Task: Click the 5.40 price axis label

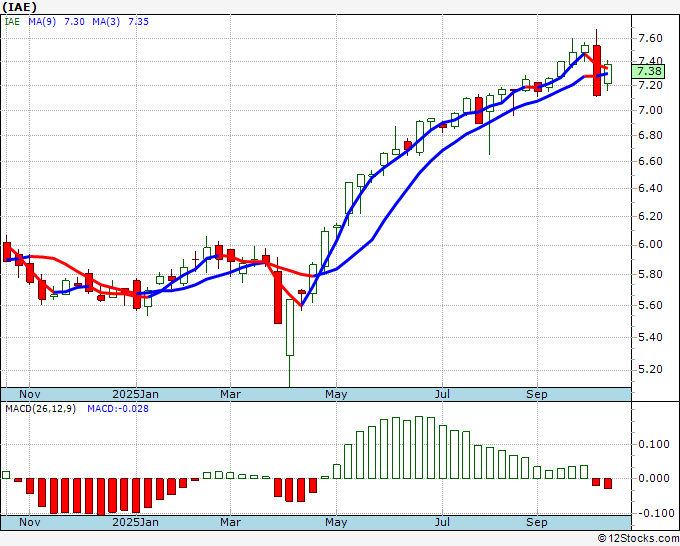Action: click(650, 337)
